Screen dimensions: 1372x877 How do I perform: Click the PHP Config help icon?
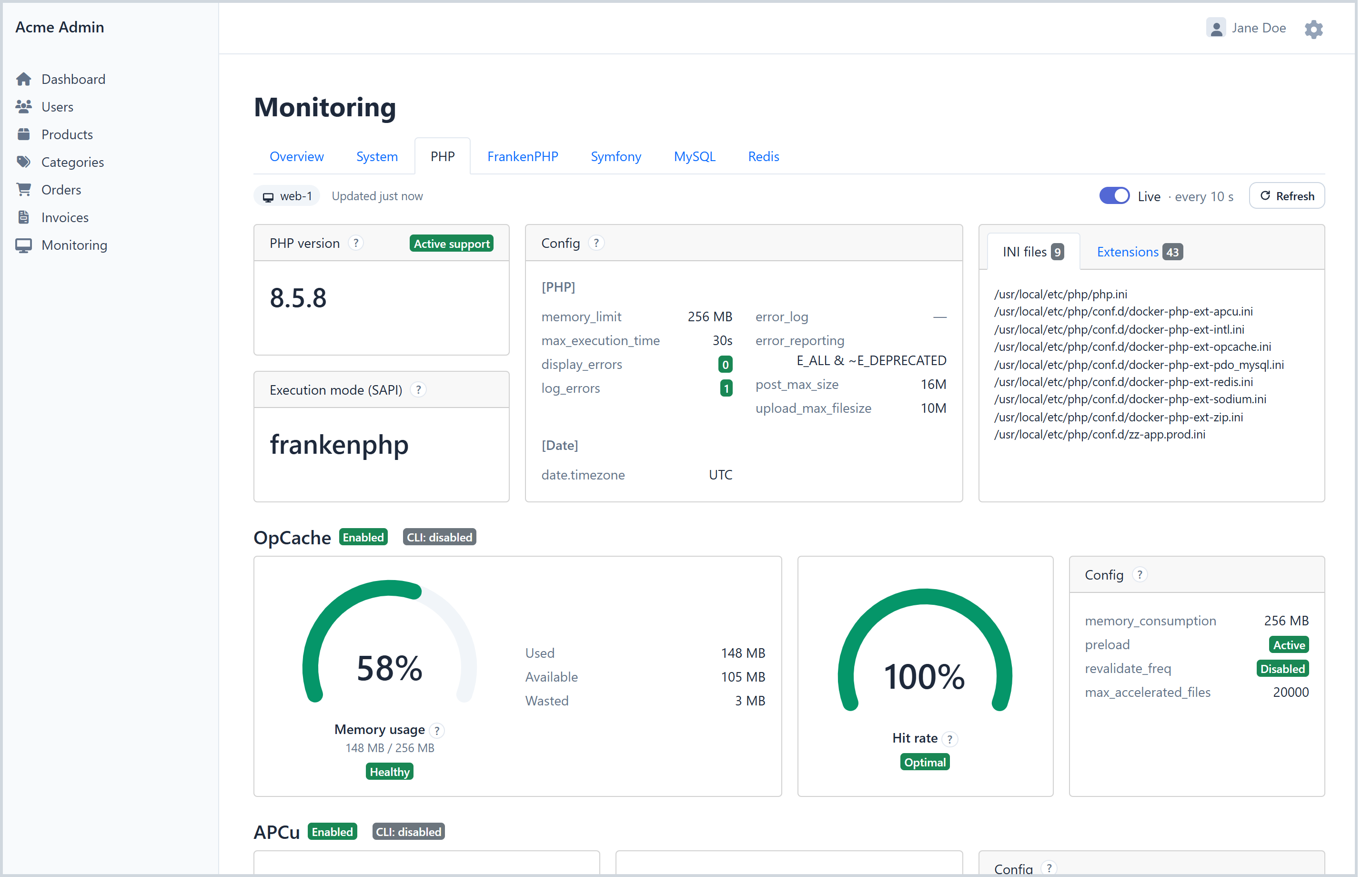click(596, 244)
